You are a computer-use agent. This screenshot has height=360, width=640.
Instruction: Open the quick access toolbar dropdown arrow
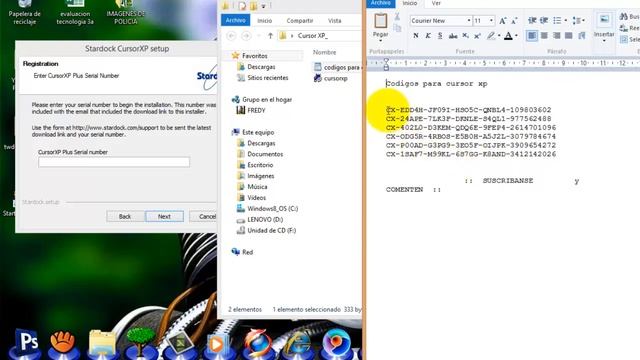[264, 6]
